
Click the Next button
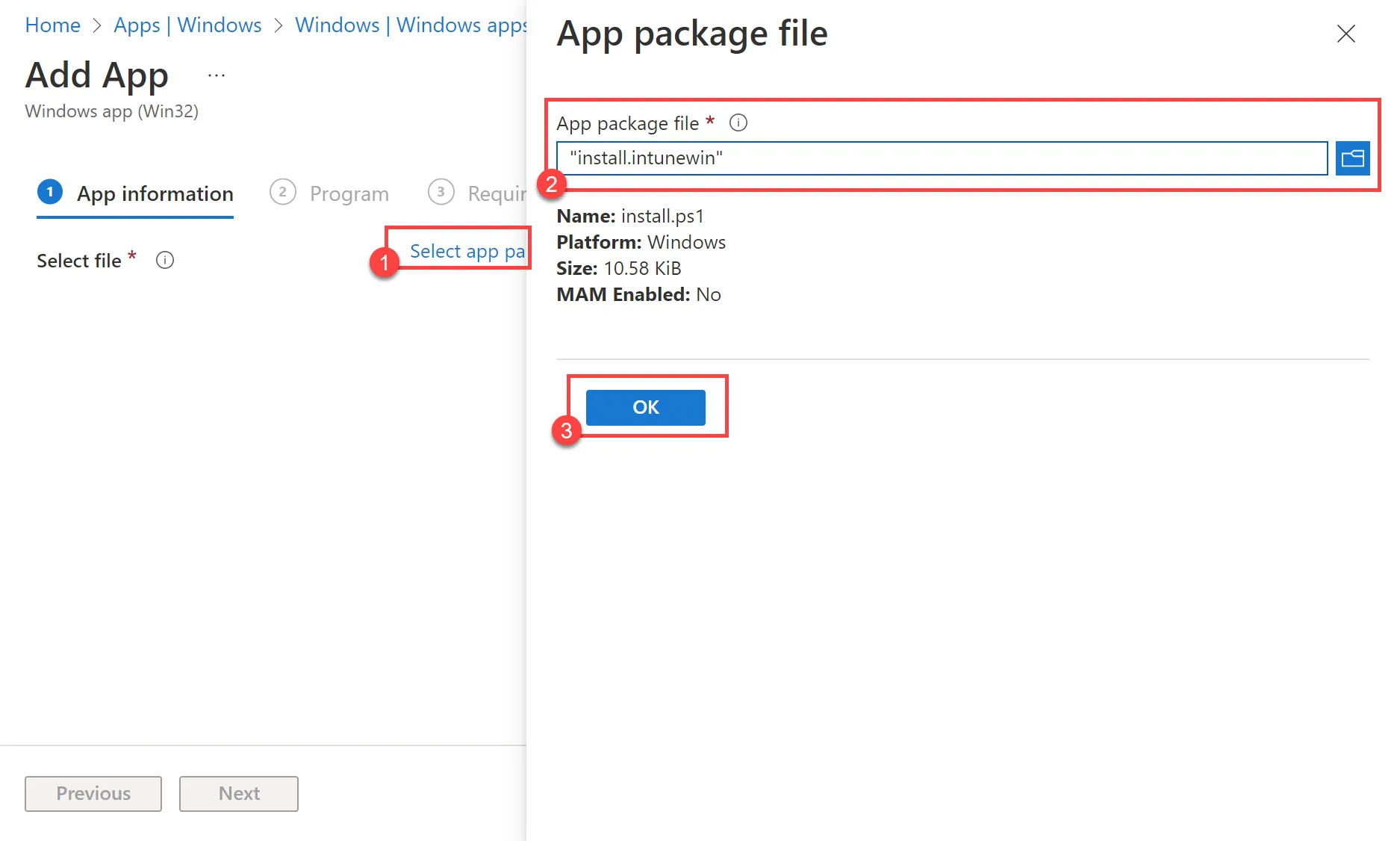pyautogui.click(x=239, y=793)
